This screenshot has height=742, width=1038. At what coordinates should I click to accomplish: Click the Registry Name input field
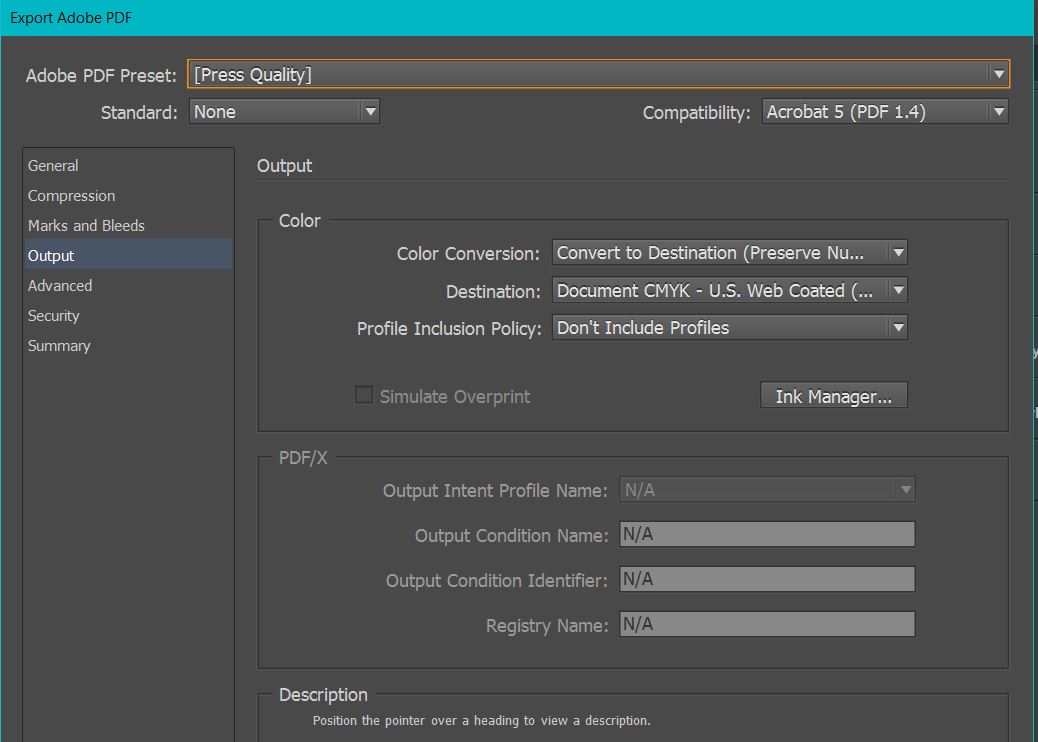coord(767,625)
